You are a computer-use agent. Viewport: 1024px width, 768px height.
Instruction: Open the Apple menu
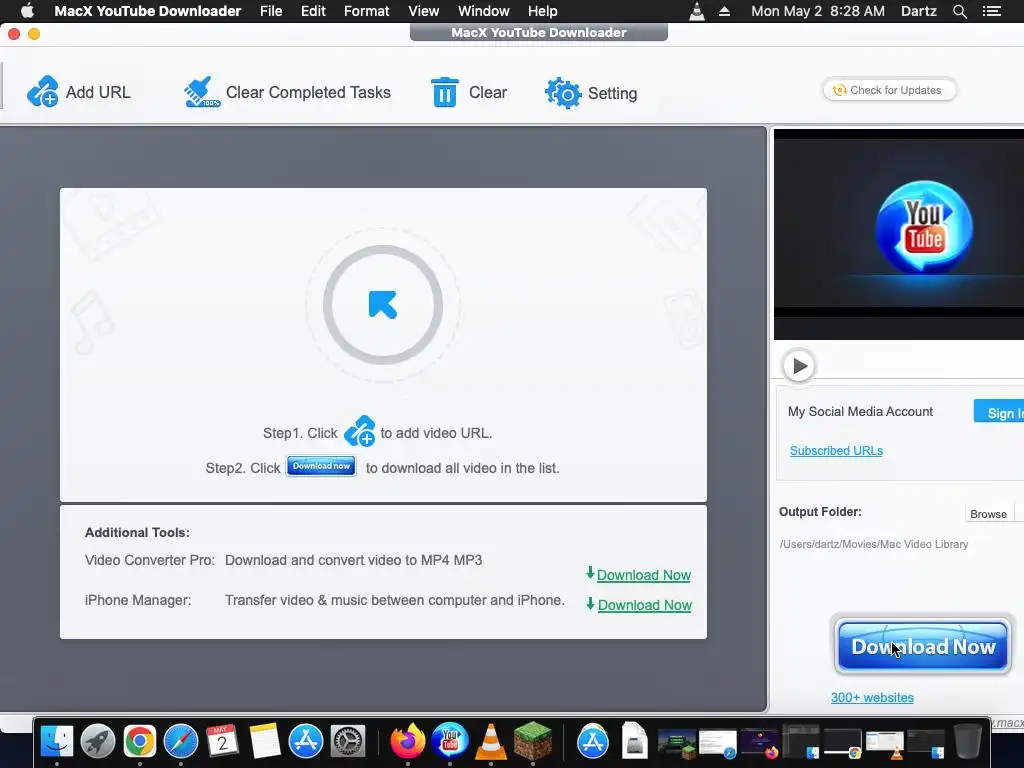(27, 11)
